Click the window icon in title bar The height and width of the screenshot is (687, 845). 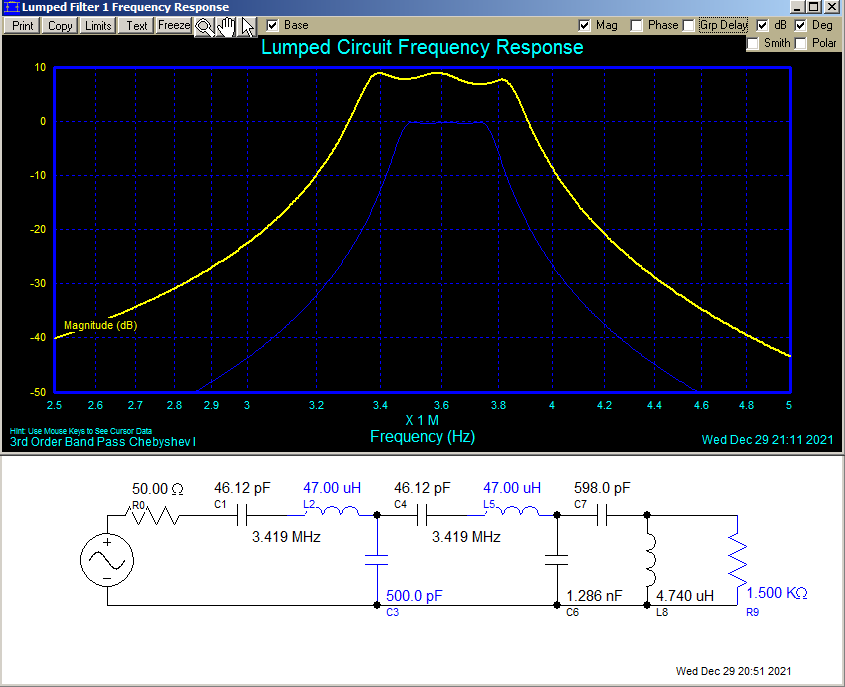click(11, 7)
